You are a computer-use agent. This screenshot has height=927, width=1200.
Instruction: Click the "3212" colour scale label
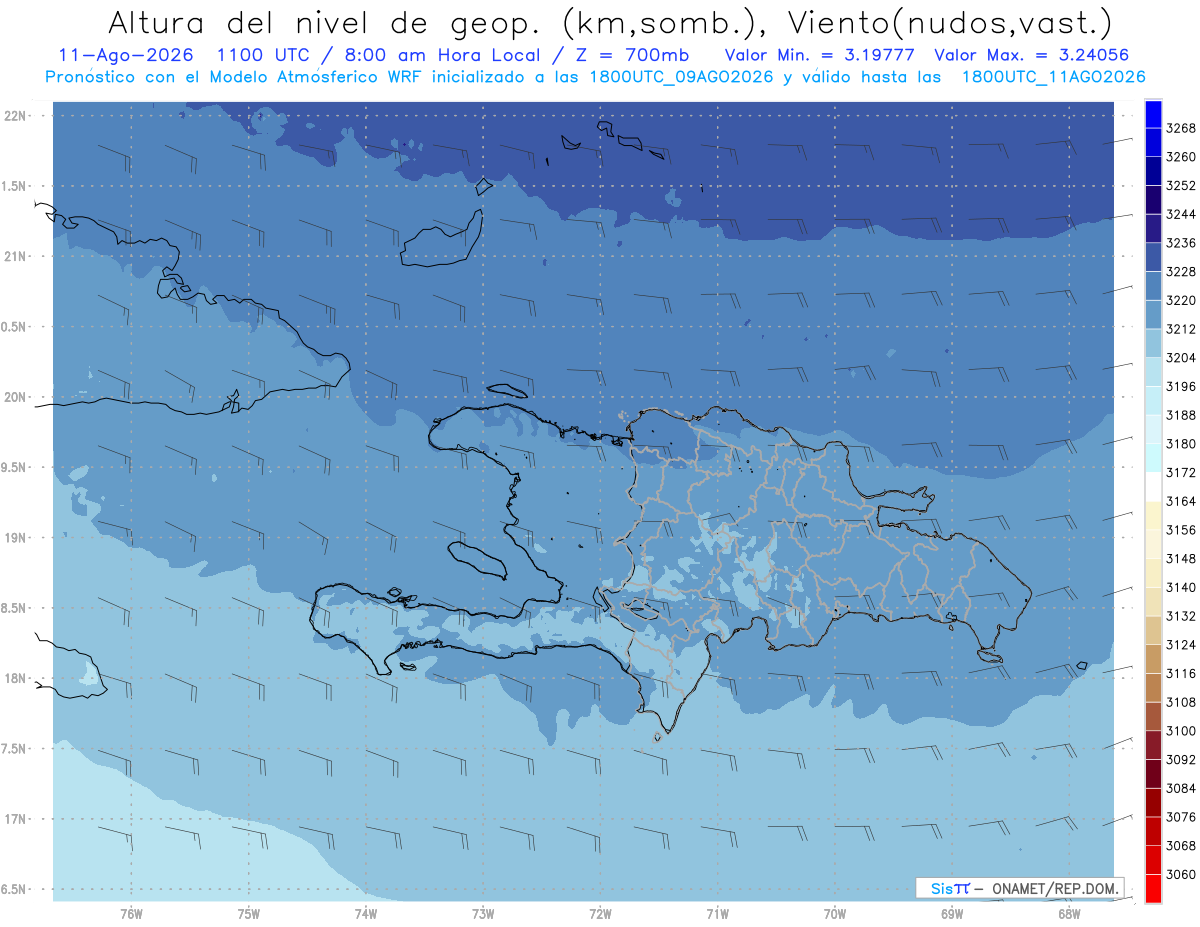(1181, 329)
